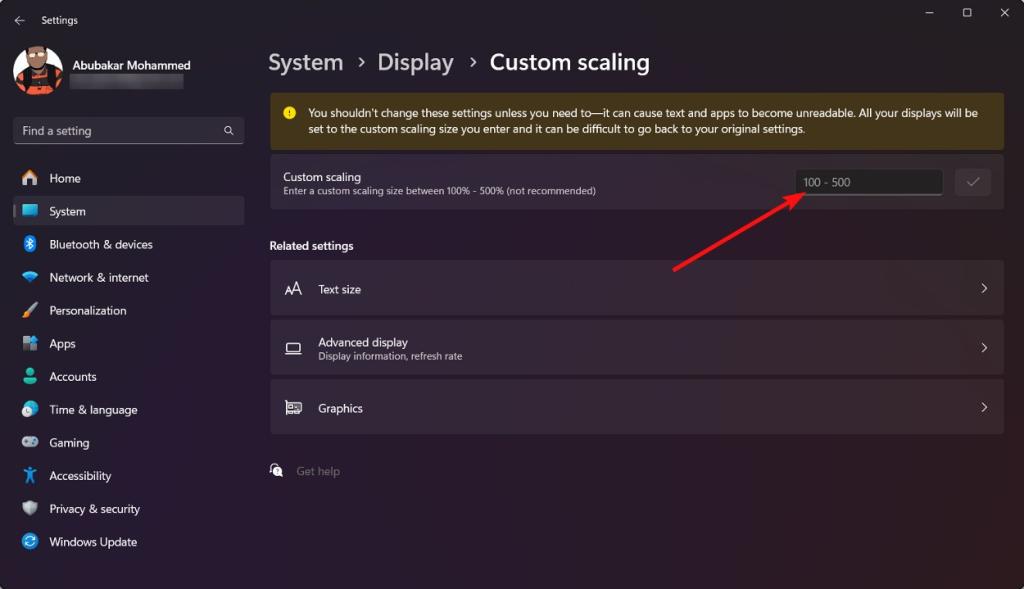The height and width of the screenshot is (589, 1024).
Task: Select the Personalization brush icon
Action: point(30,310)
